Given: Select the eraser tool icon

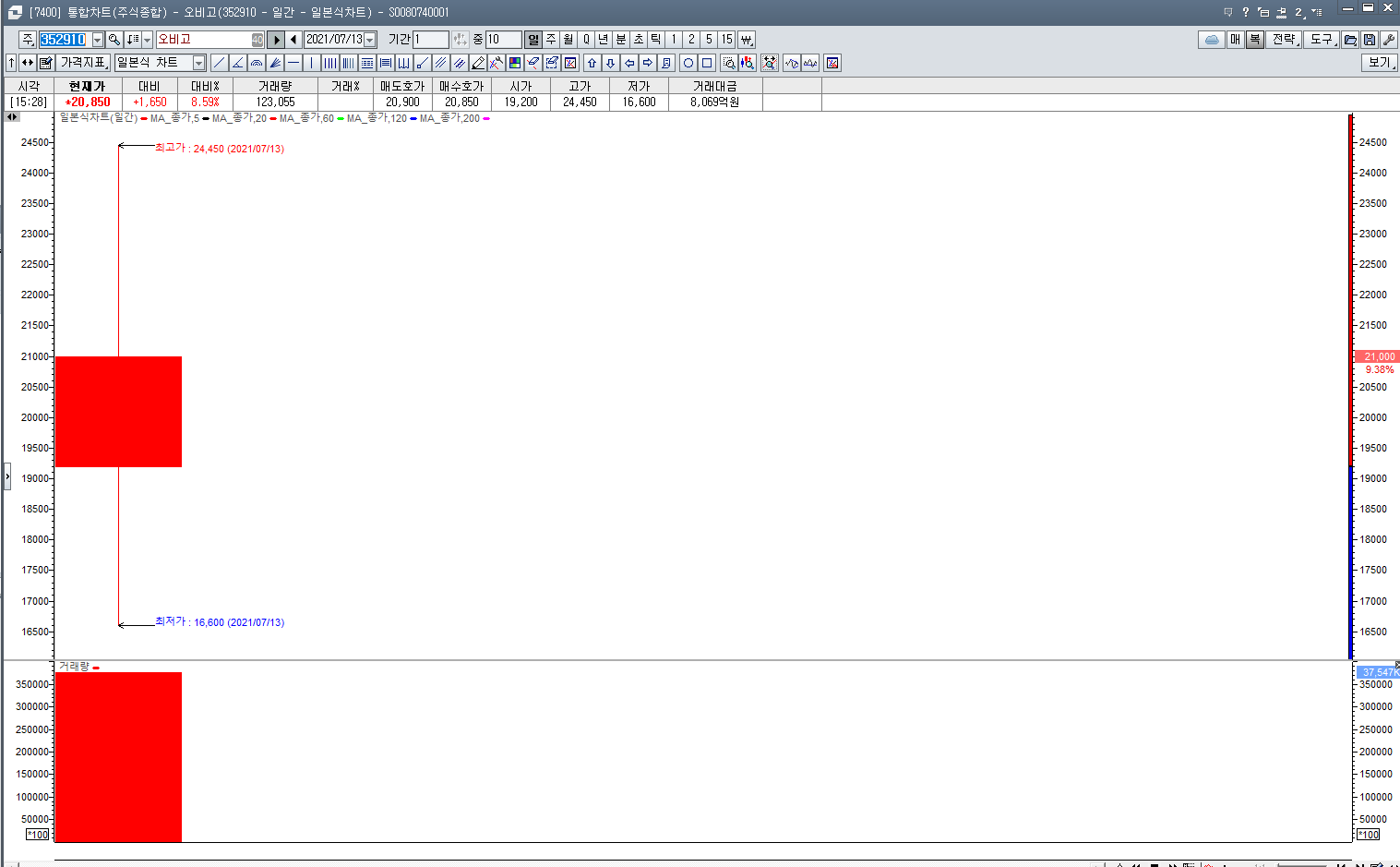Looking at the screenshot, I should [532, 63].
